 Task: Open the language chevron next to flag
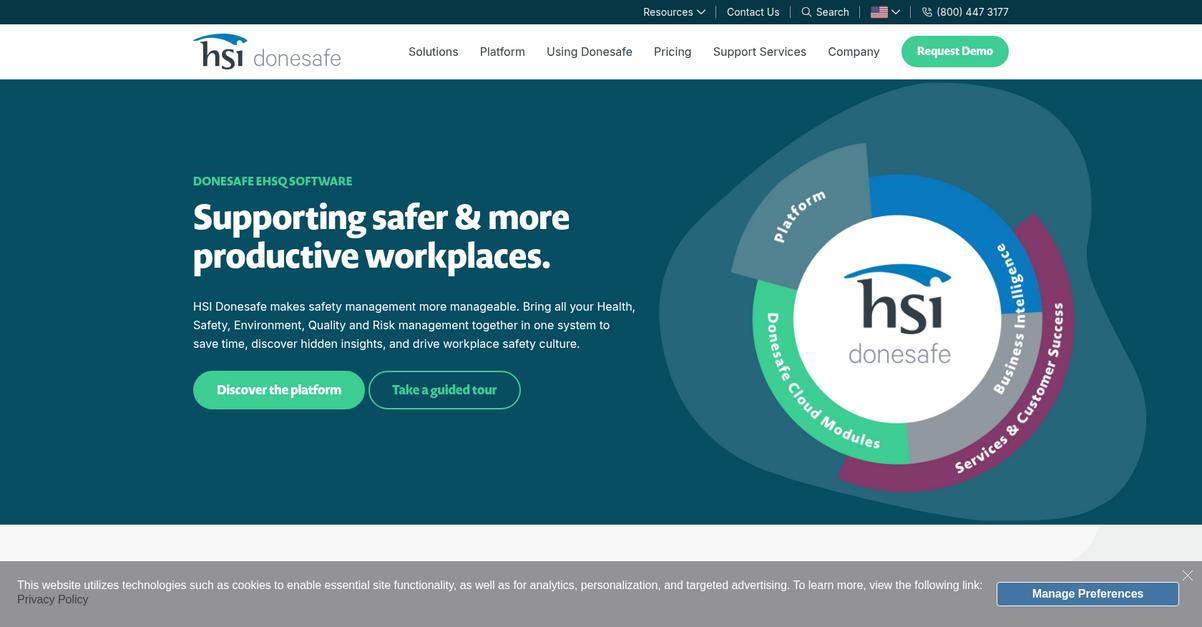click(895, 12)
